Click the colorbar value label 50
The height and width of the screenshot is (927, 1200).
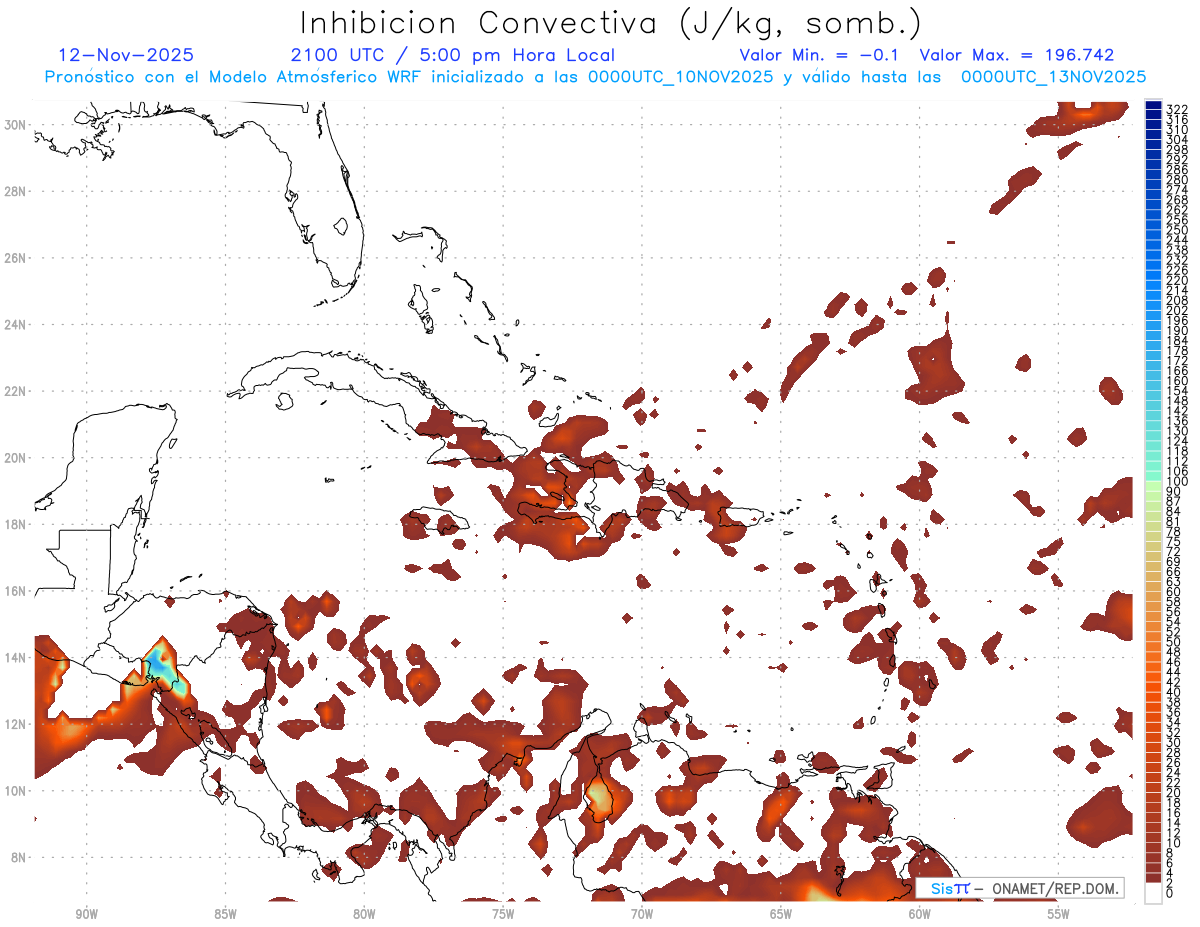point(1174,642)
